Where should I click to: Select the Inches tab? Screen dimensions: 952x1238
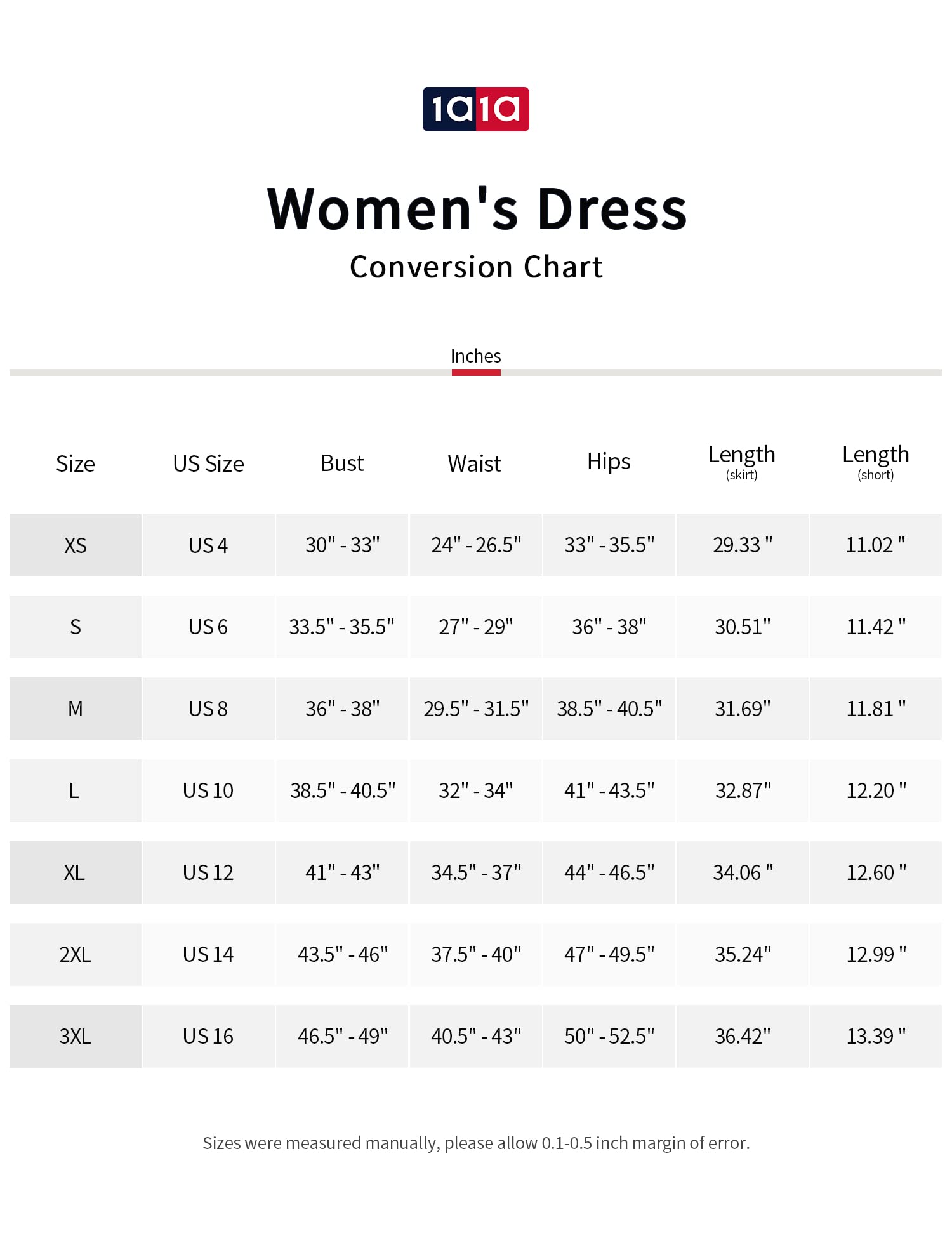(x=475, y=357)
